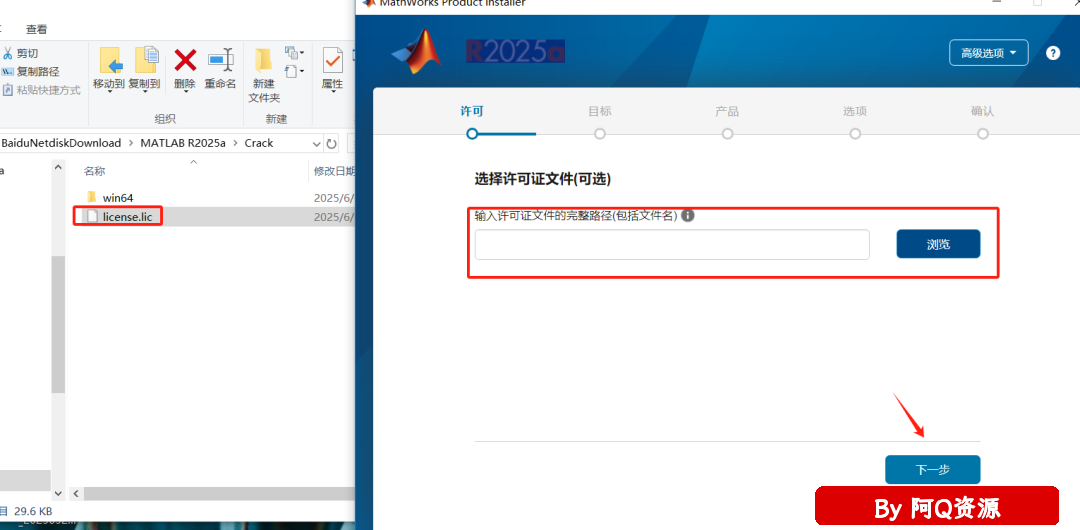Image resolution: width=1080 pixels, height=530 pixels.
Task: Click the navigation pane scroll down arrow
Action: tap(59, 493)
